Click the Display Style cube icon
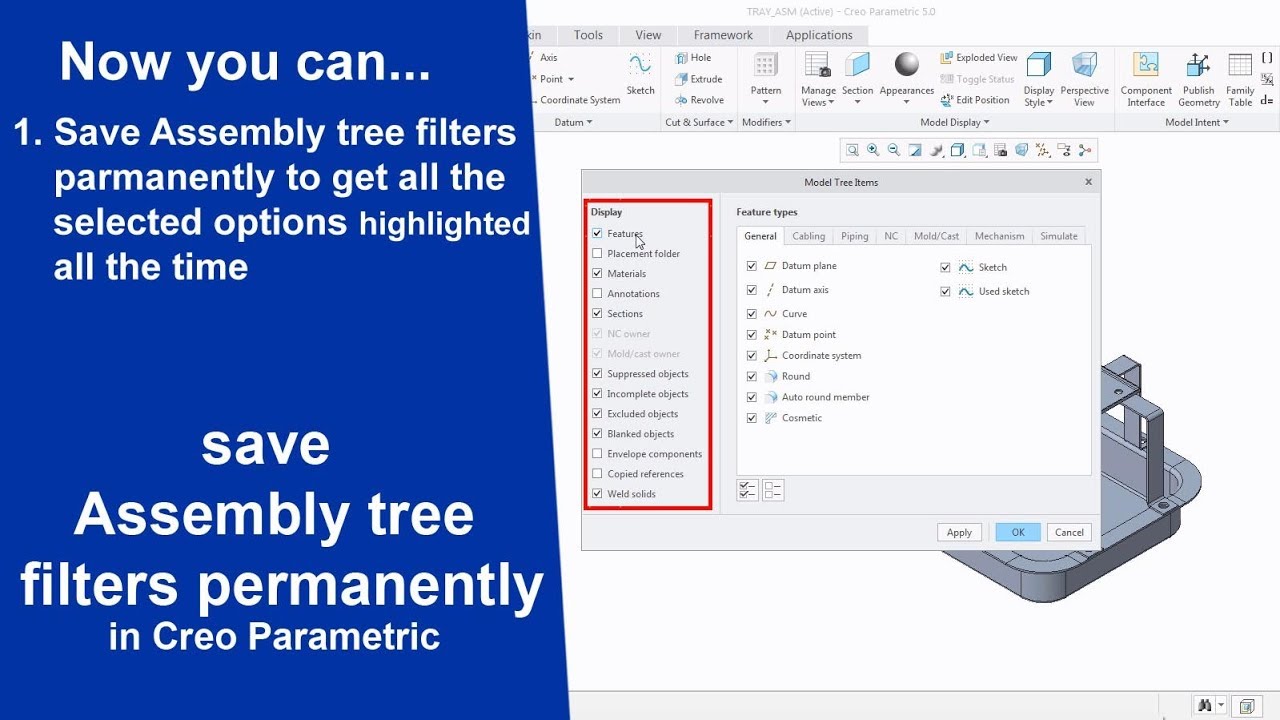The image size is (1280, 720). coord(1039,65)
